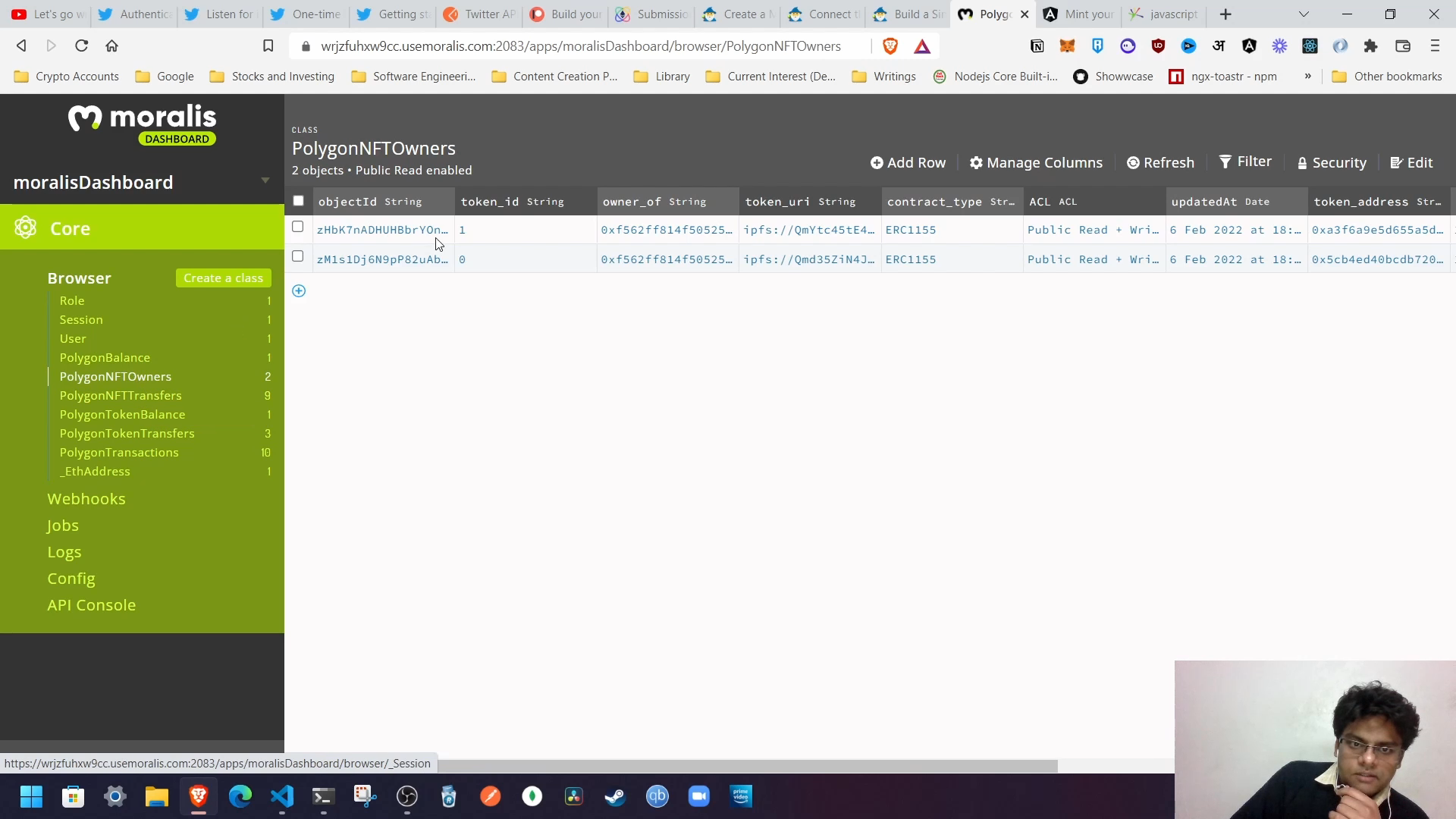Open the Notion extension icon
The height and width of the screenshot is (819, 1456).
(x=1037, y=46)
